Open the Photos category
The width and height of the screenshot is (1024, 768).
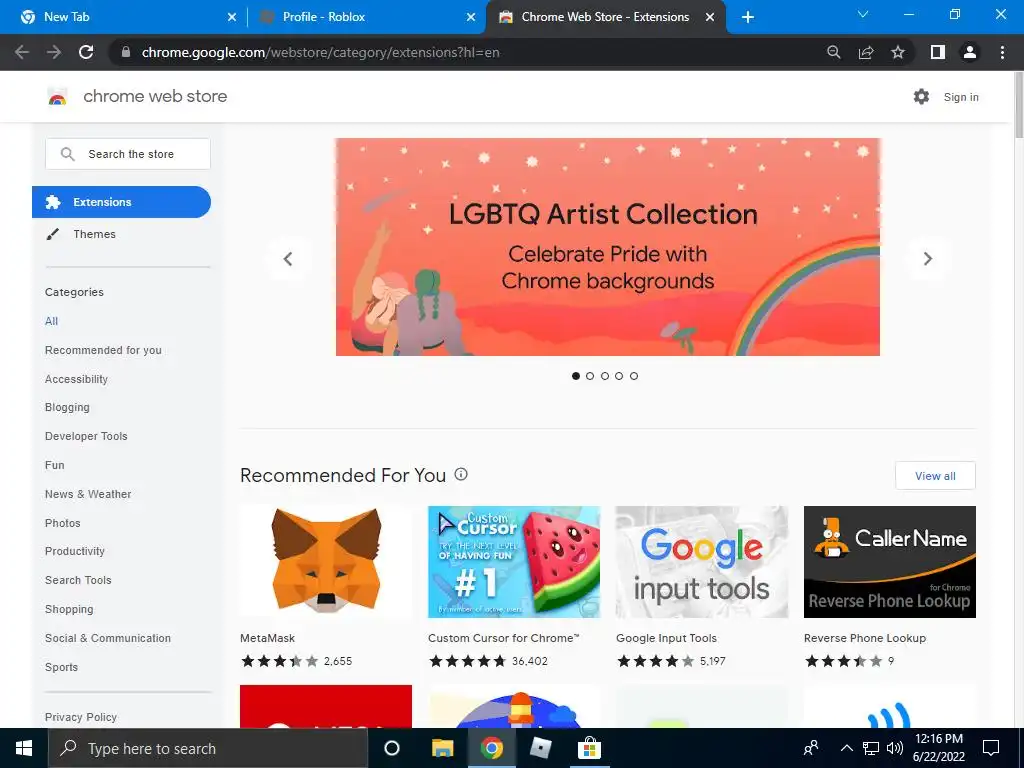[63, 523]
